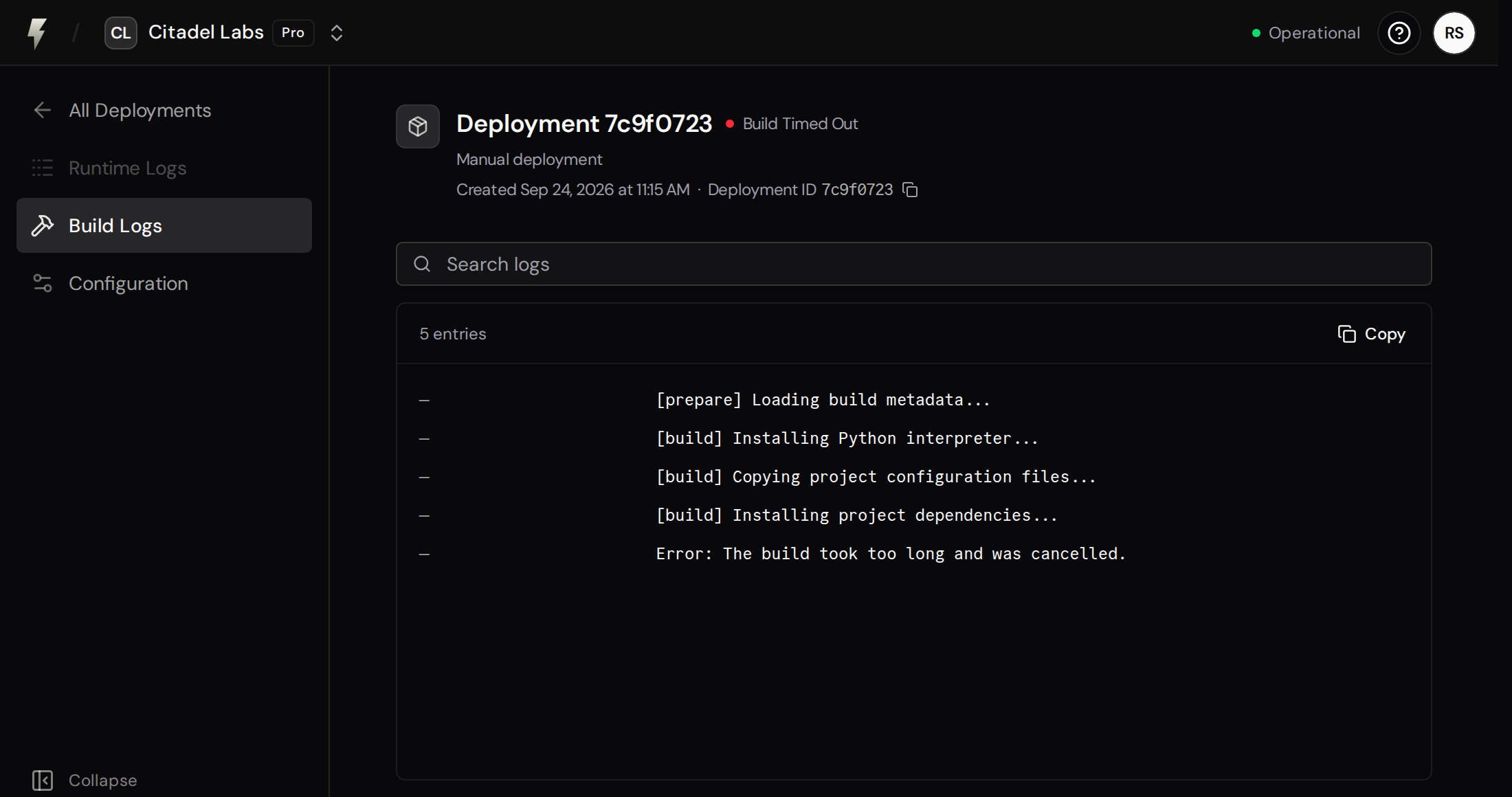Click the Created Sep 24, 2026 timestamp
Image resolution: width=1512 pixels, height=797 pixels.
pos(573,190)
